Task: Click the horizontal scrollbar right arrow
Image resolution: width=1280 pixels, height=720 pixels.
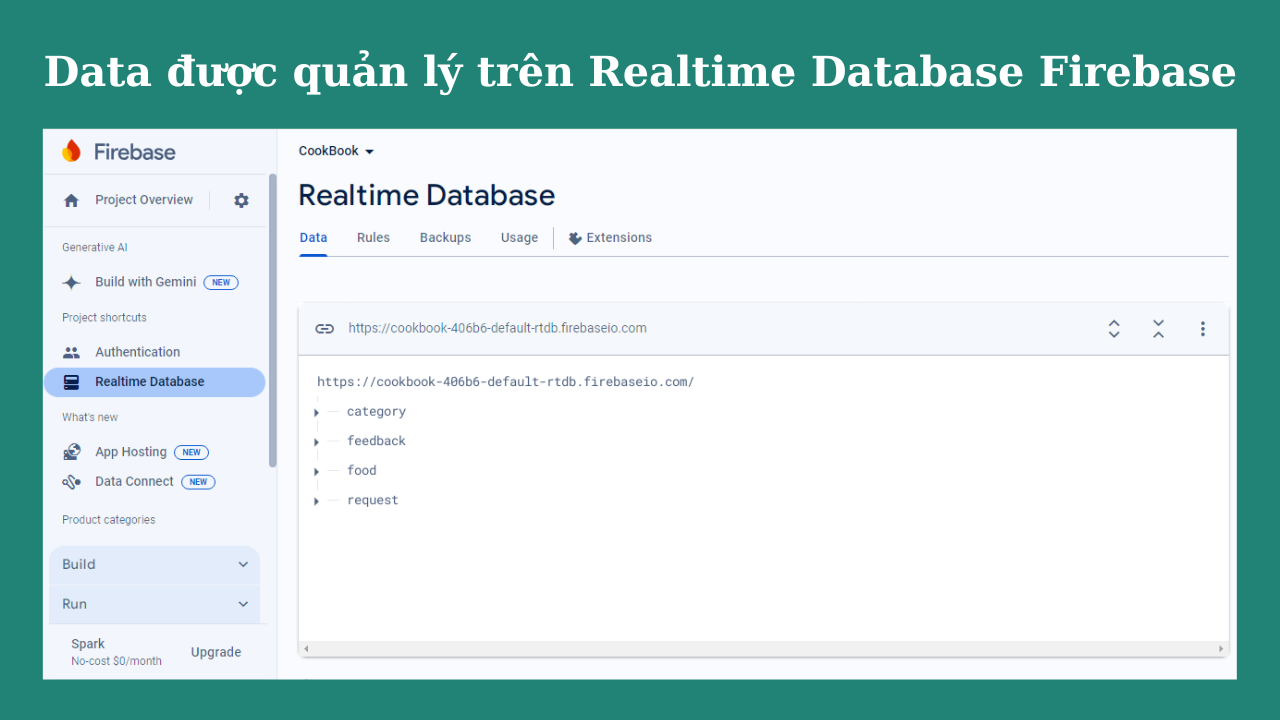Action: [x=1221, y=649]
